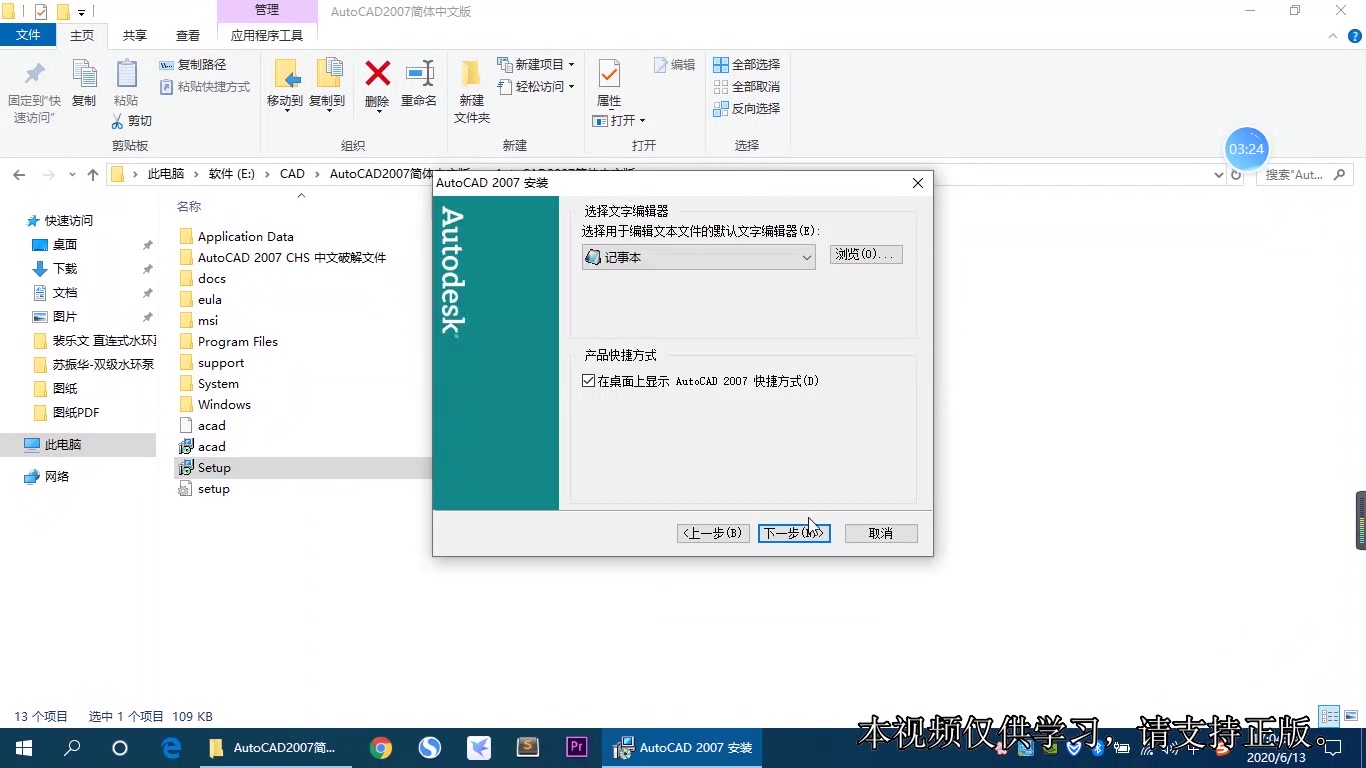Create a New folder from ribbon
This screenshot has height=768, width=1366.
[x=472, y=90]
